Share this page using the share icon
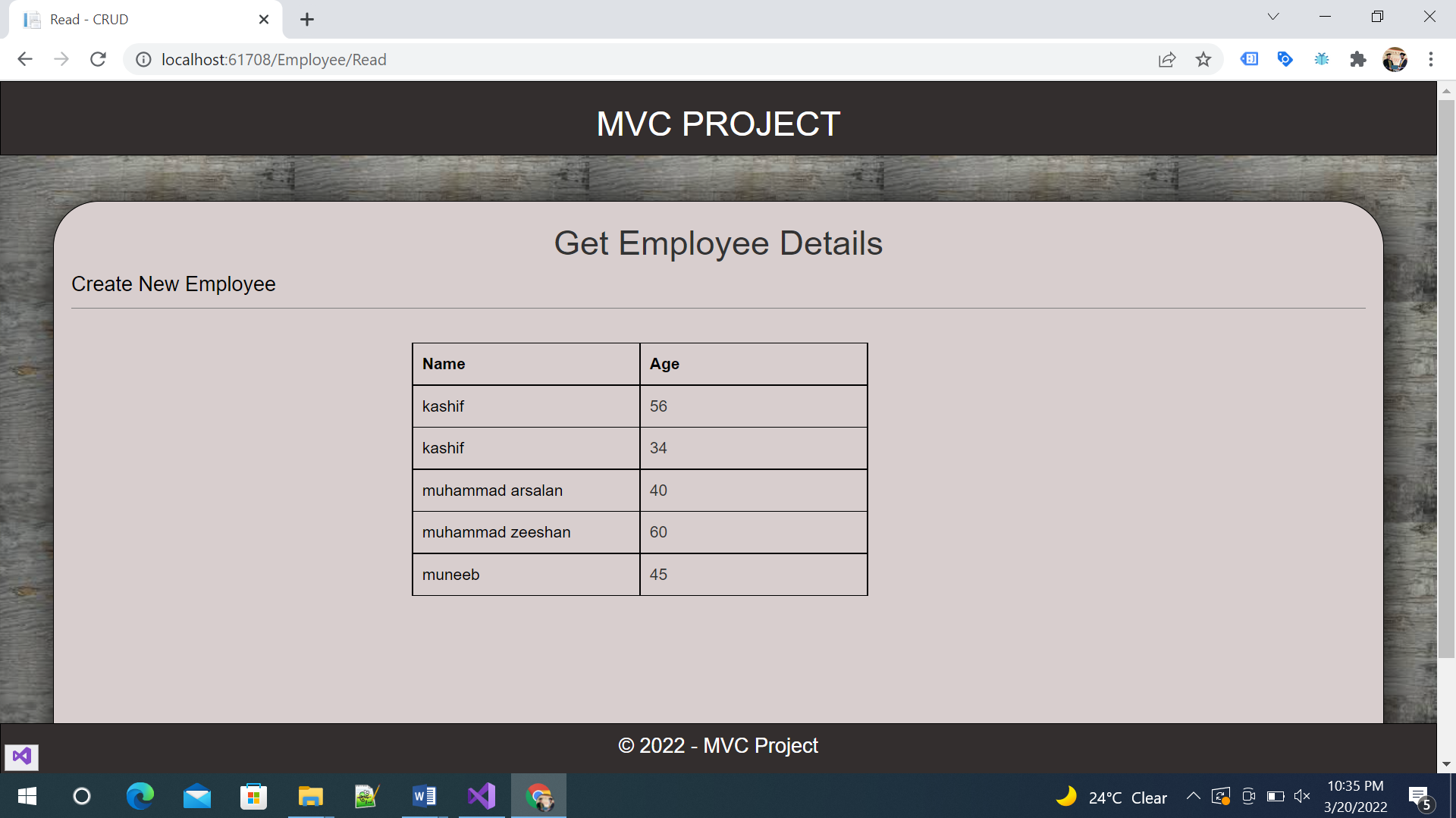The width and height of the screenshot is (1456, 818). point(1167,59)
